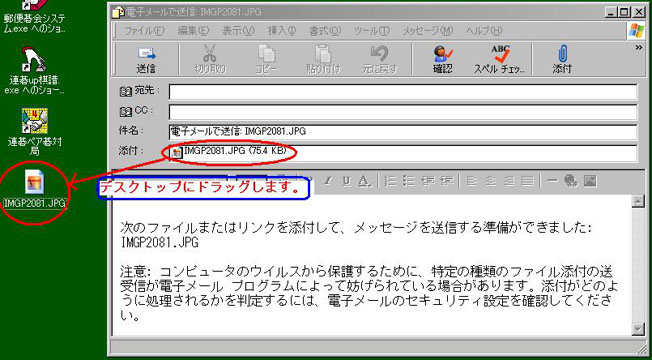
Task: Click the 確認 (Check names) icon
Action: (442, 53)
